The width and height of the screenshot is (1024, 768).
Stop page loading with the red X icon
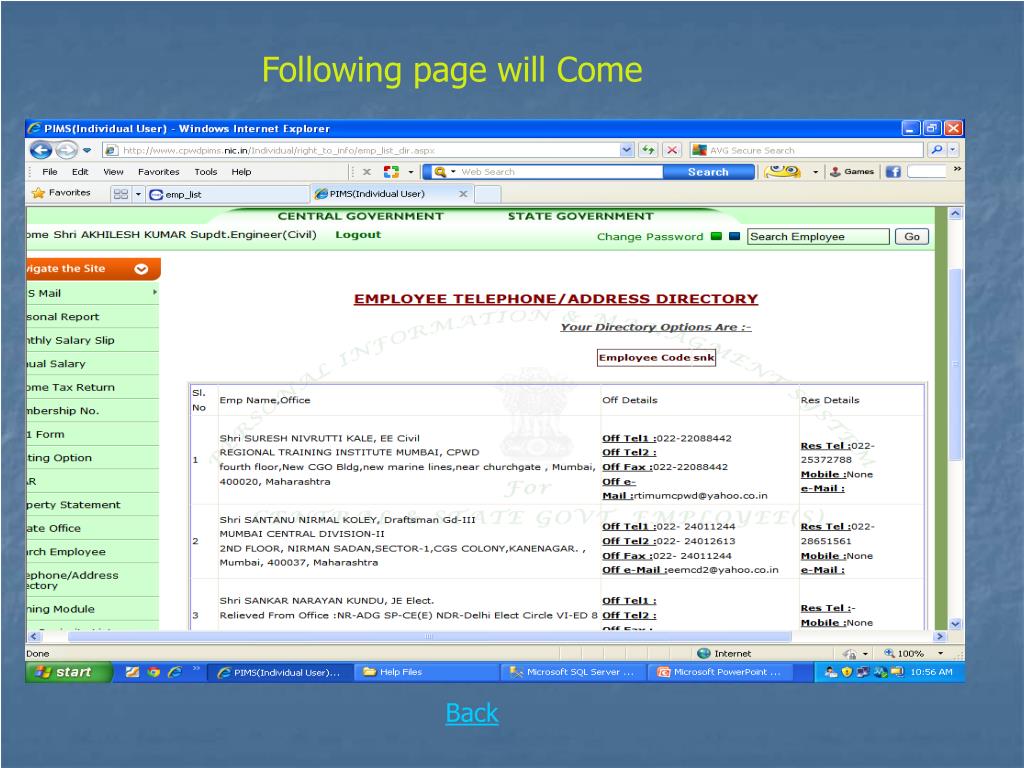tap(673, 149)
